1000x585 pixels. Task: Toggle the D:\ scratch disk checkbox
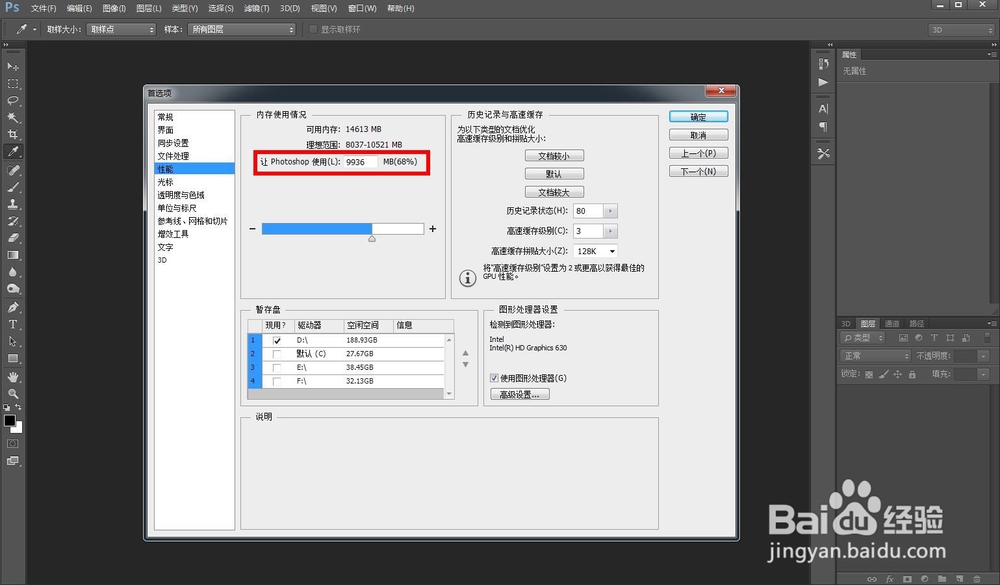pyautogui.click(x=277, y=341)
